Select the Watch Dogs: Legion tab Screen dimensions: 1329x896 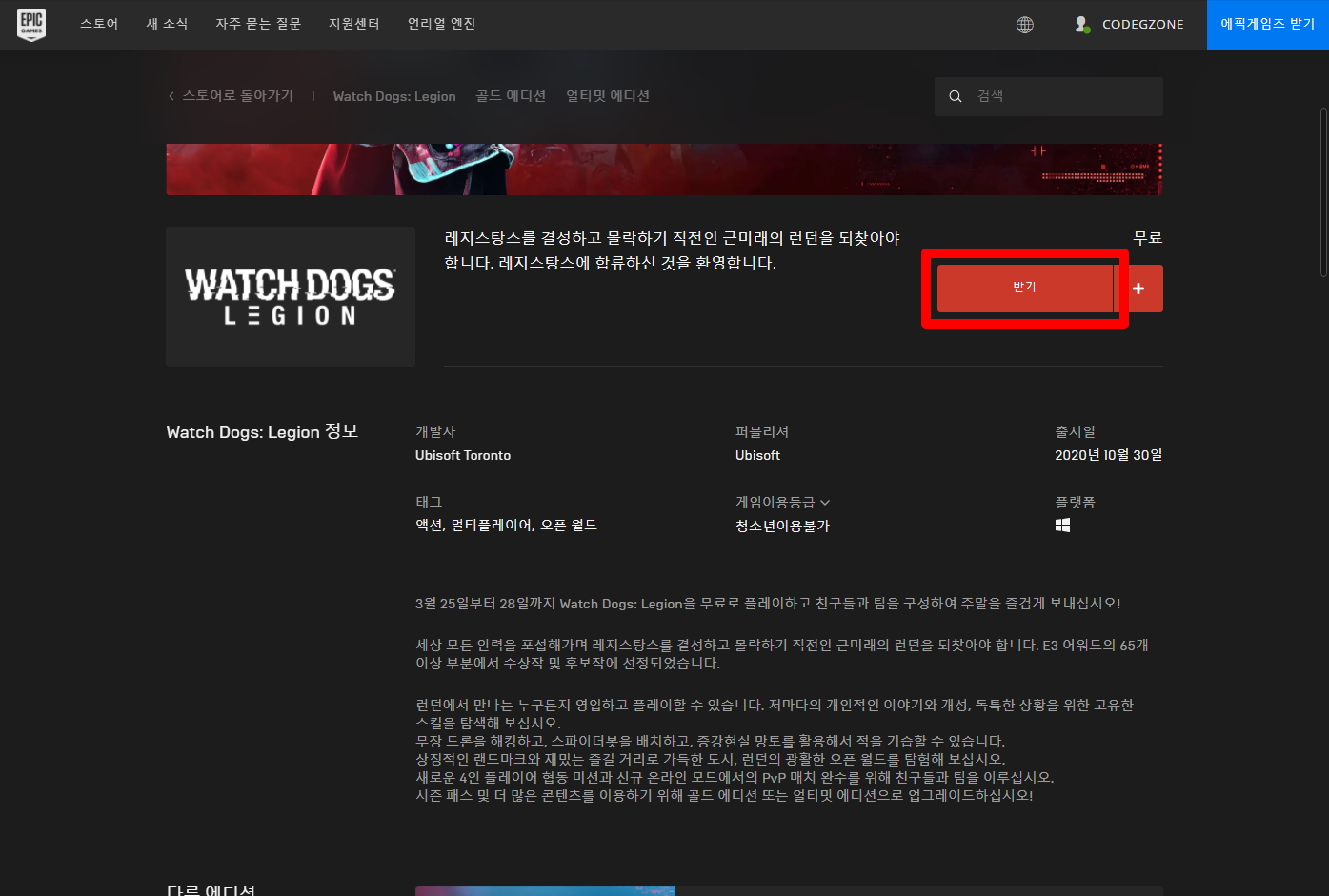point(394,96)
